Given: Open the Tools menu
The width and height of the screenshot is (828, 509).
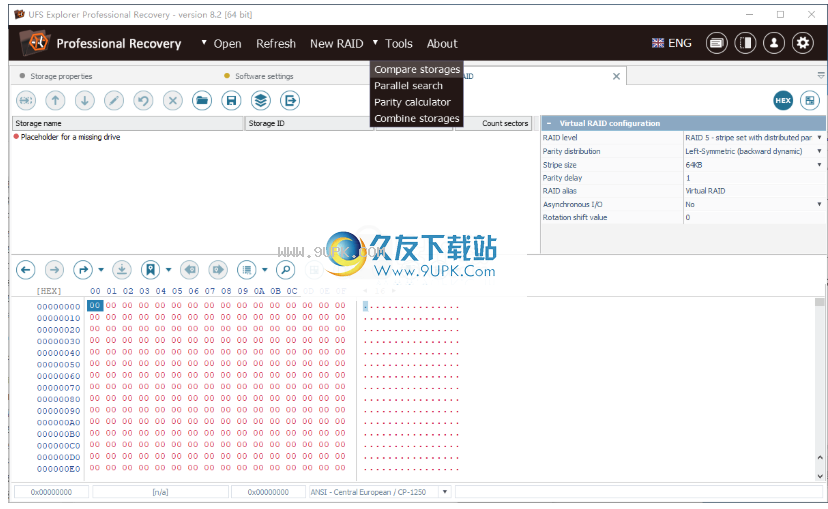Looking at the screenshot, I should click(398, 43).
